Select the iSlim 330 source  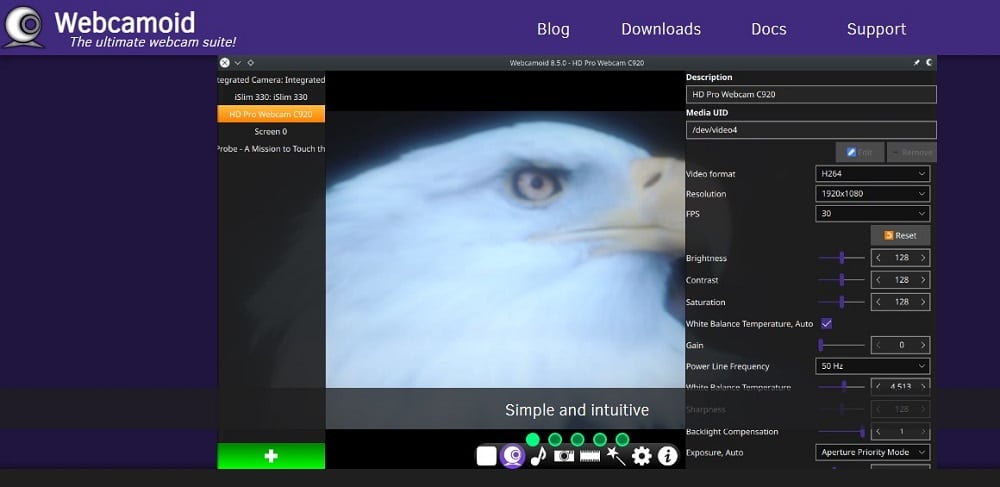(x=271, y=97)
